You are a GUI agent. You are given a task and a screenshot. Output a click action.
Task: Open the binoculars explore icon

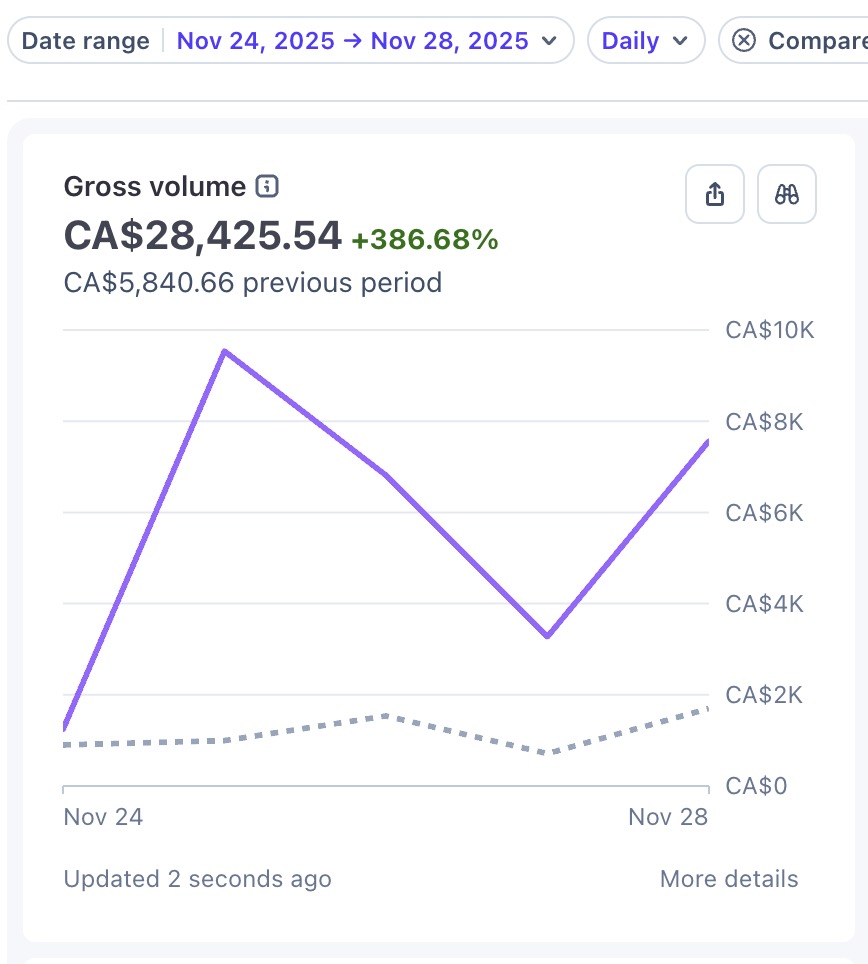coord(786,194)
